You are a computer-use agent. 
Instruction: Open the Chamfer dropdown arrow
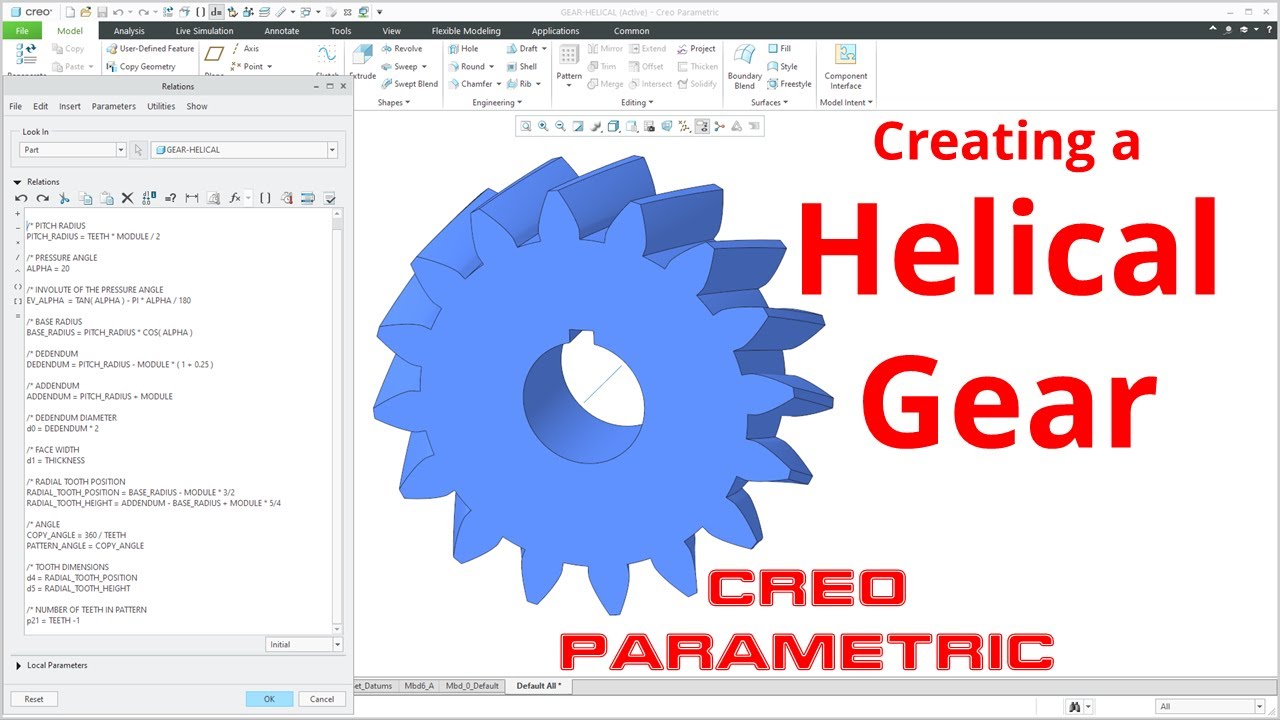(x=498, y=84)
